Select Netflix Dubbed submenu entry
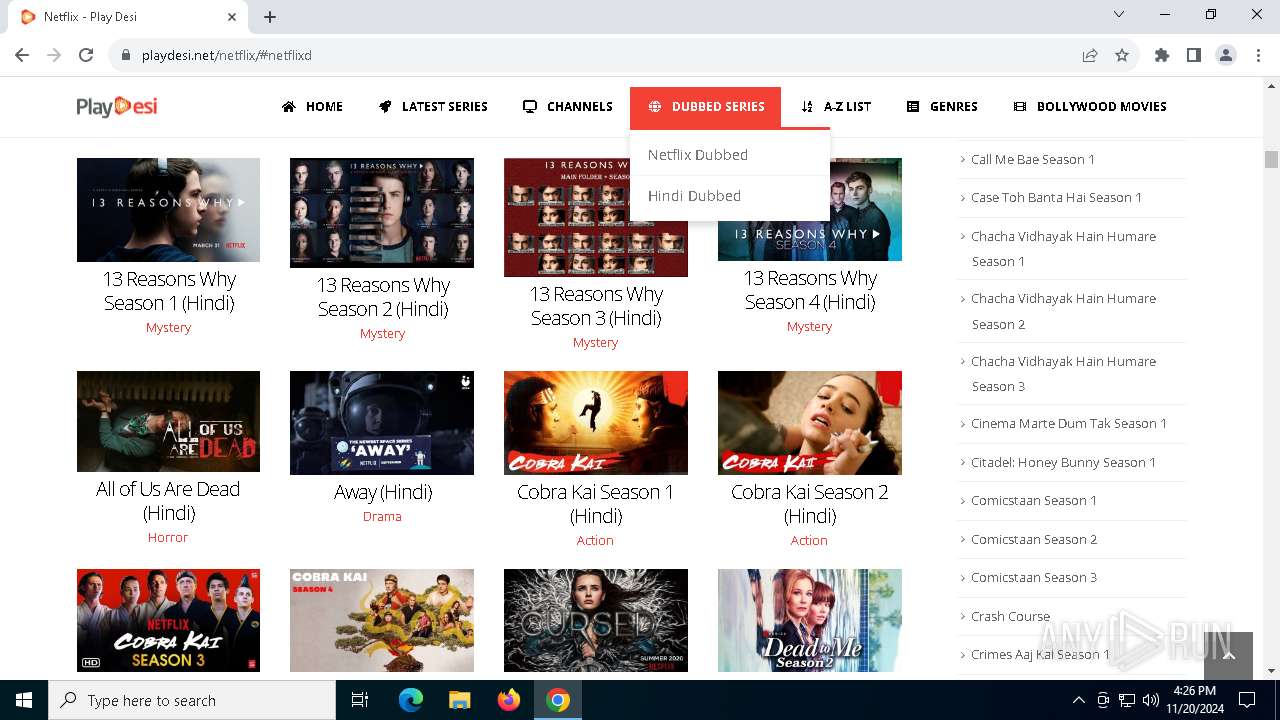This screenshot has width=1280, height=720. pos(698,155)
